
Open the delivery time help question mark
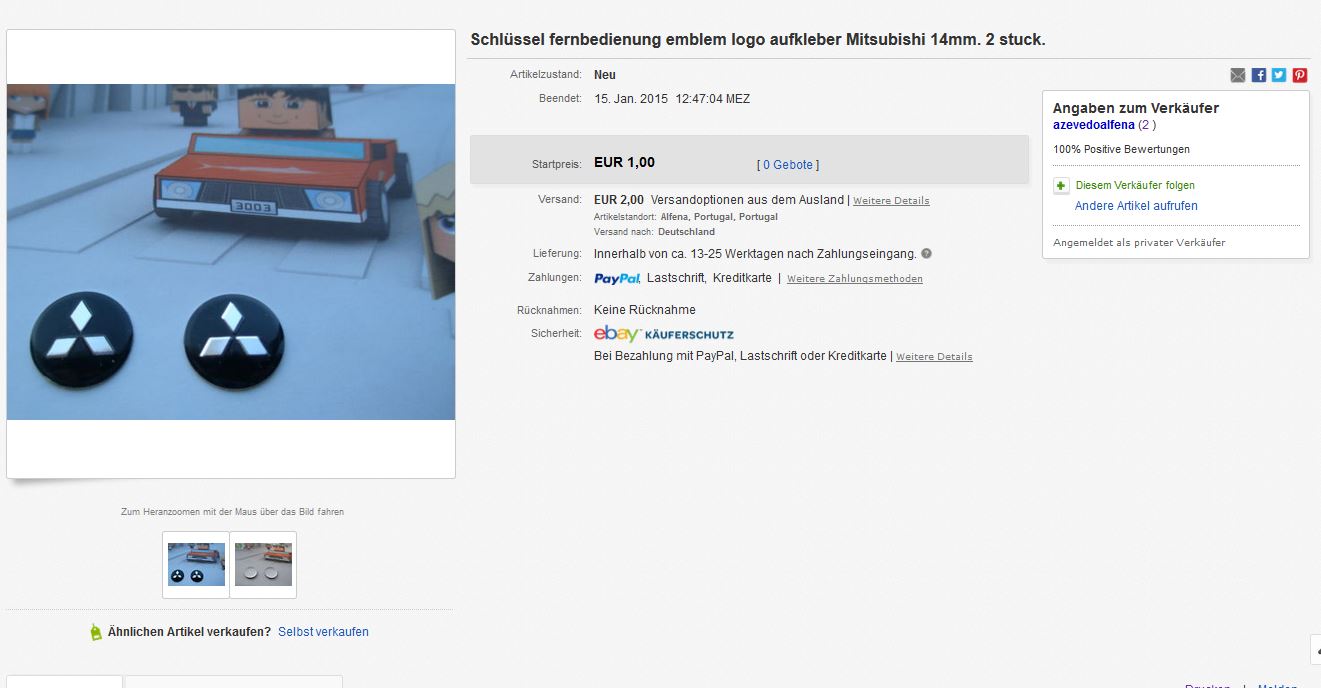926,254
